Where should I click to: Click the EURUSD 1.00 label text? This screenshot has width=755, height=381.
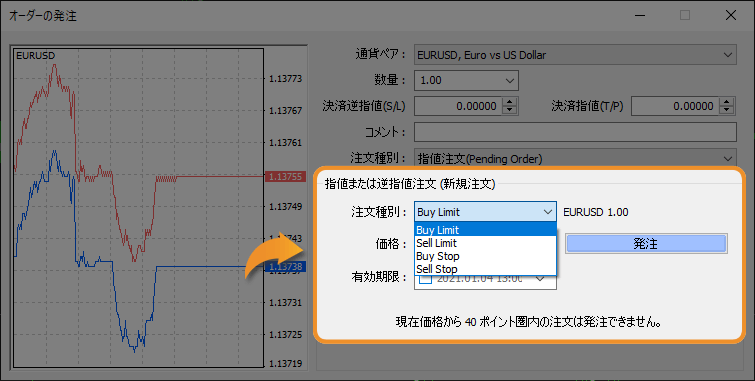[596, 212]
